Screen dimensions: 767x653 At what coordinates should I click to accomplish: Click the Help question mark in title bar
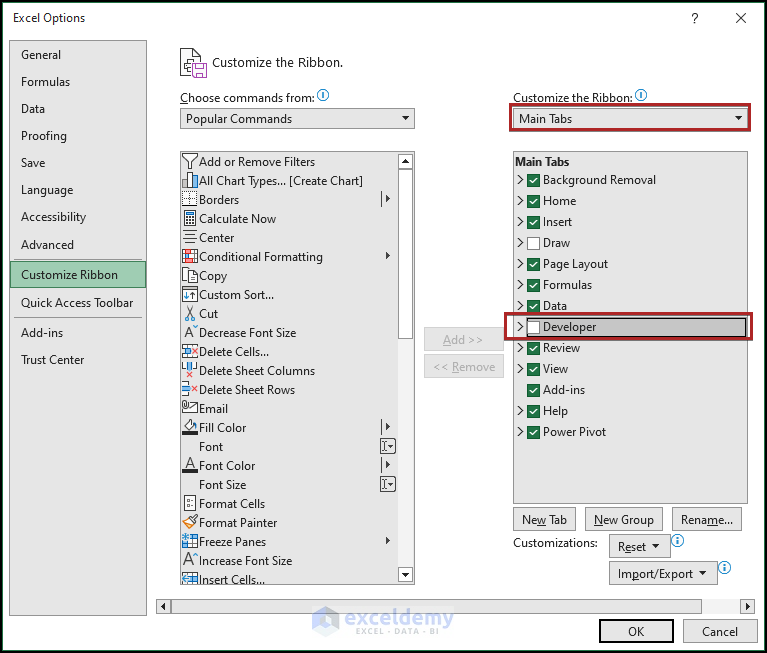[695, 19]
